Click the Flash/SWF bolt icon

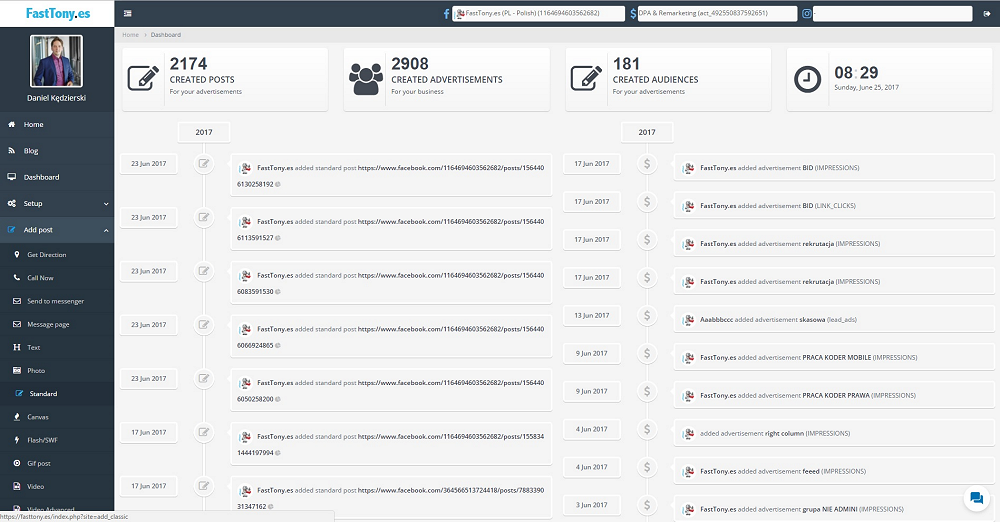pyautogui.click(x=17, y=440)
